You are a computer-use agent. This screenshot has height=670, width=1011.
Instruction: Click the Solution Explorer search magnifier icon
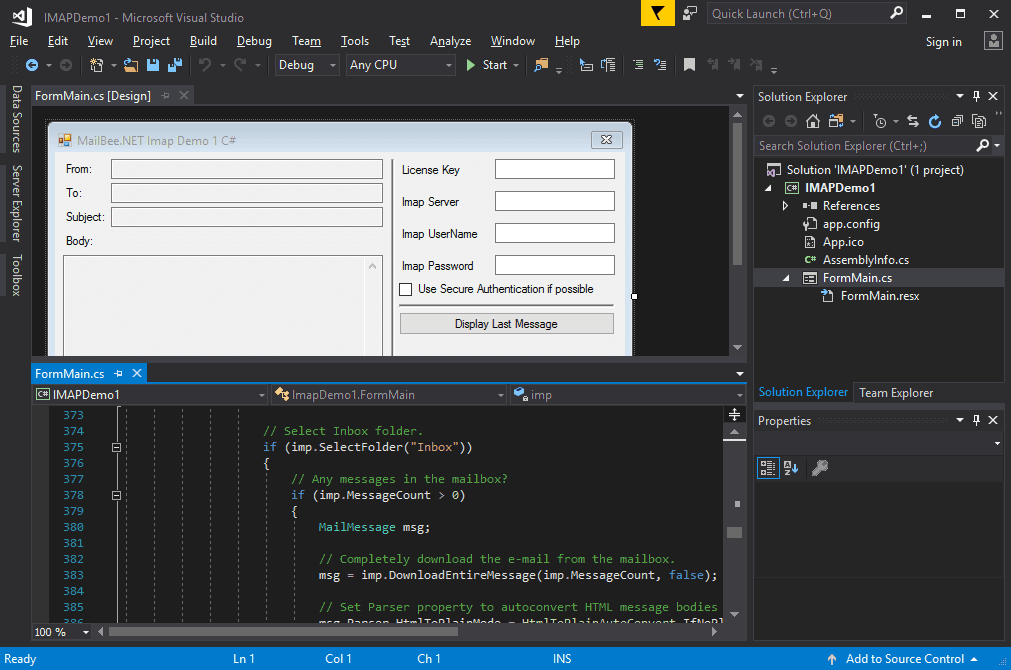tap(983, 146)
